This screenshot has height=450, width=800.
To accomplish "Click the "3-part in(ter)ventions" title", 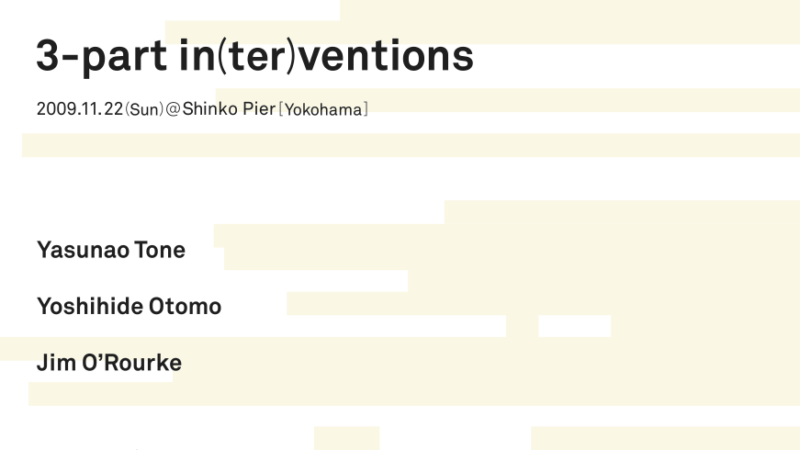I will coord(255,56).
